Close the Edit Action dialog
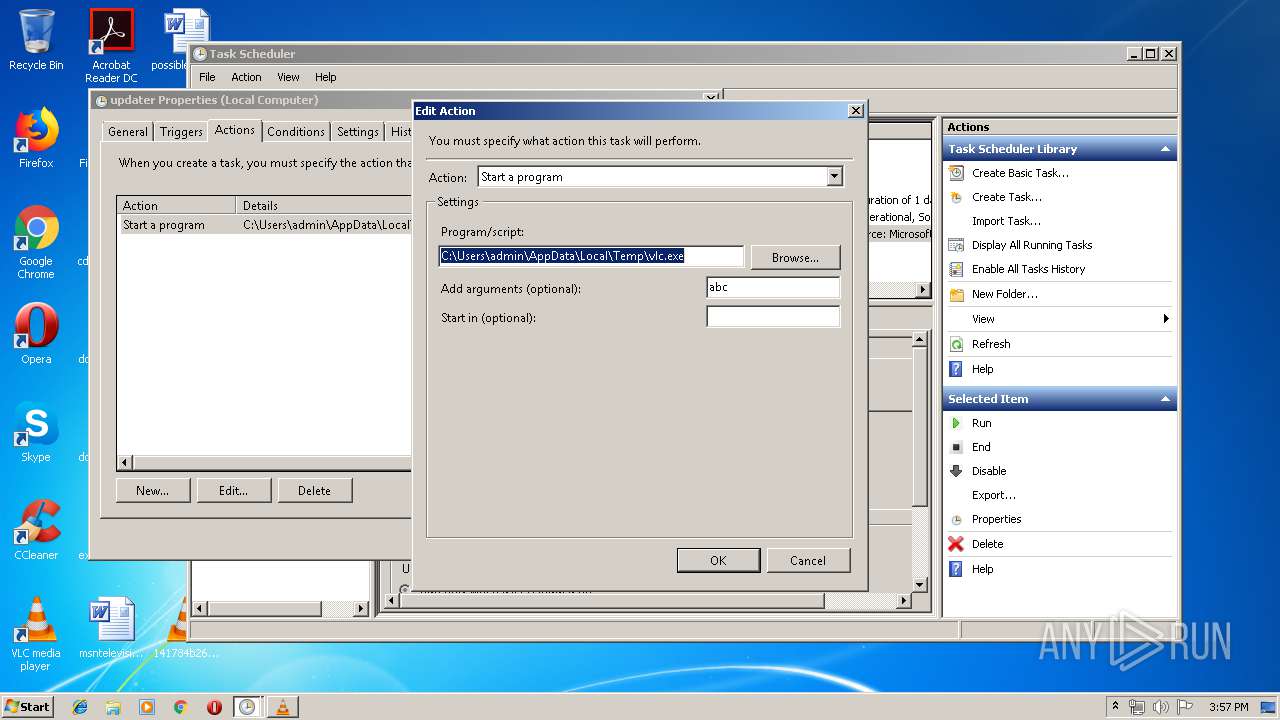Viewport: 1280px width, 720px height. pos(855,111)
